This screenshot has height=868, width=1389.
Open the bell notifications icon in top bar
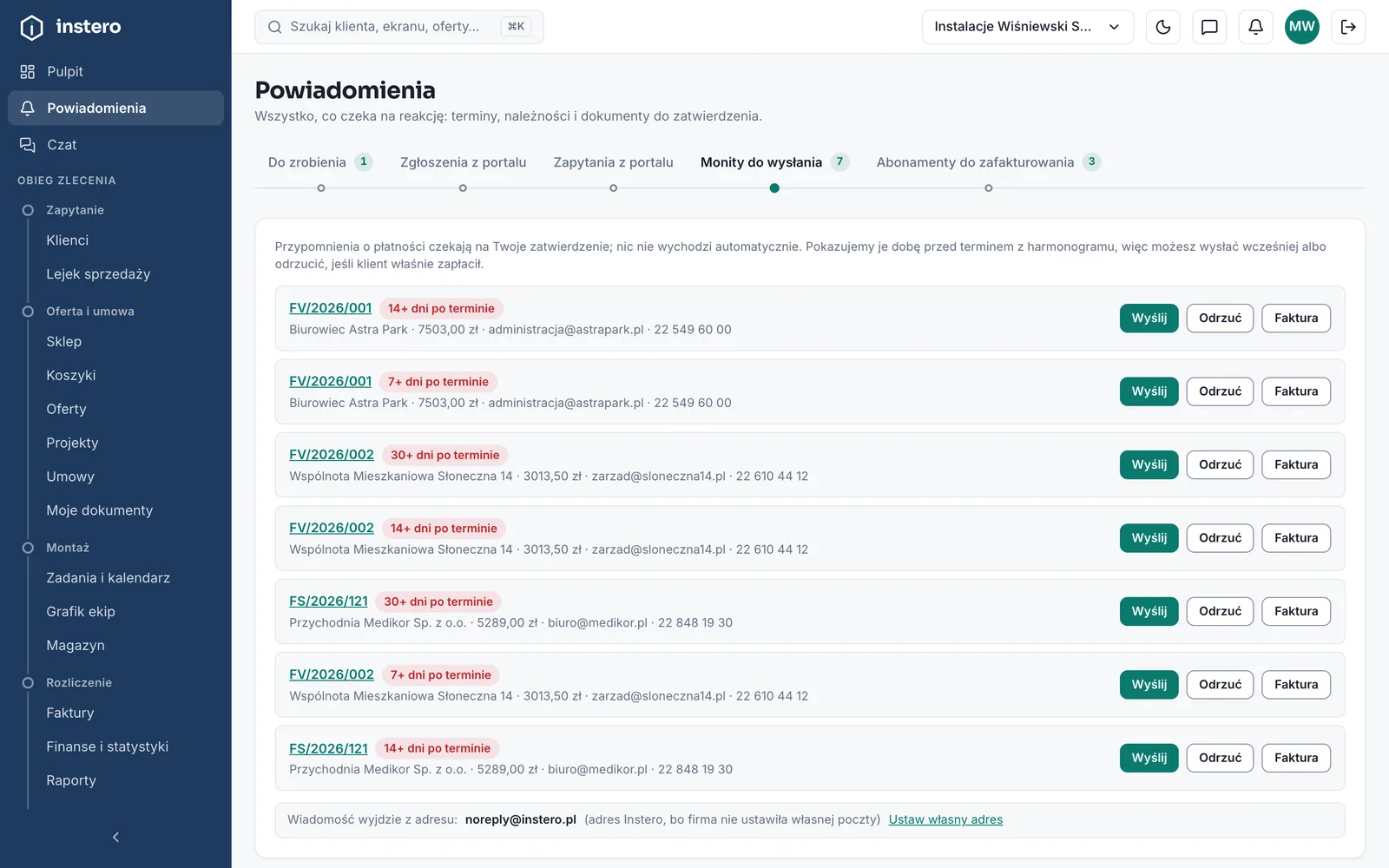click(x=1255, y=27)
